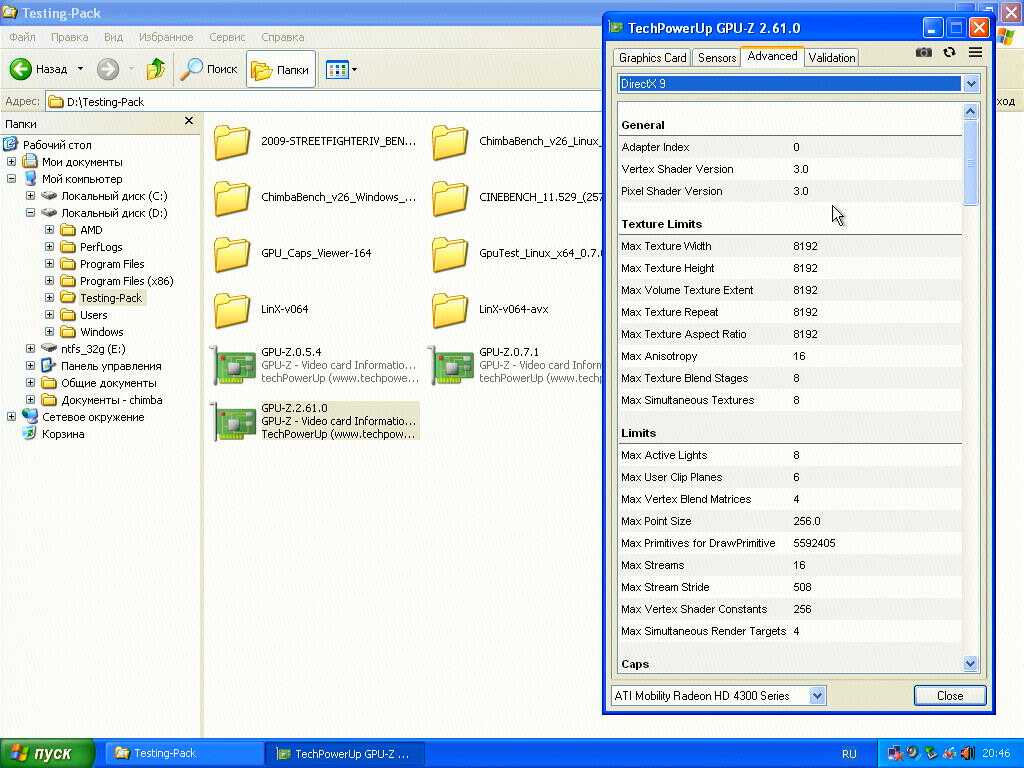Expand the ntfs_32g (E:) node
Screen dimensions: 1024x768
[30, 349]
